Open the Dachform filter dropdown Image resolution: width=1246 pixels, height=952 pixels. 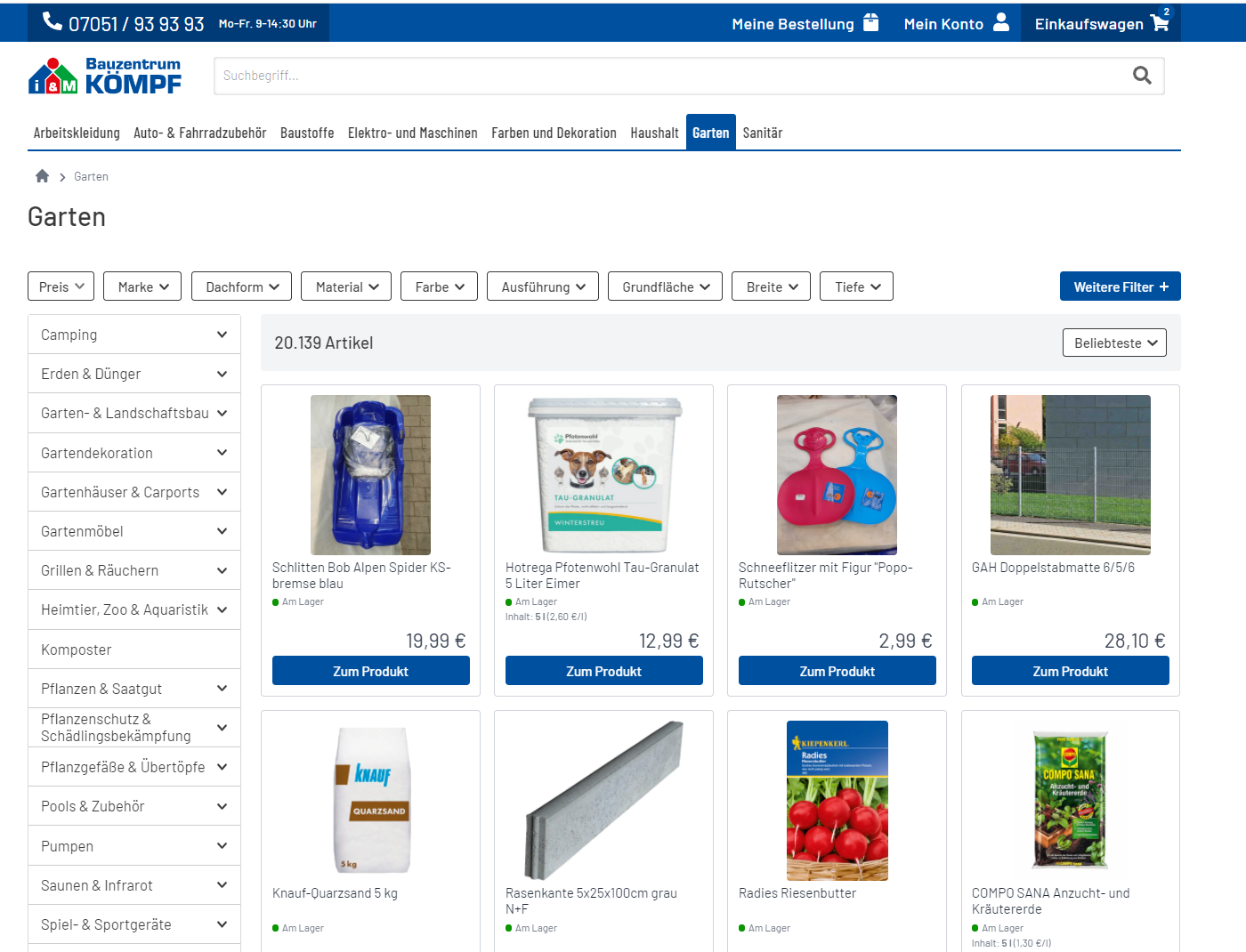[242, 286]
